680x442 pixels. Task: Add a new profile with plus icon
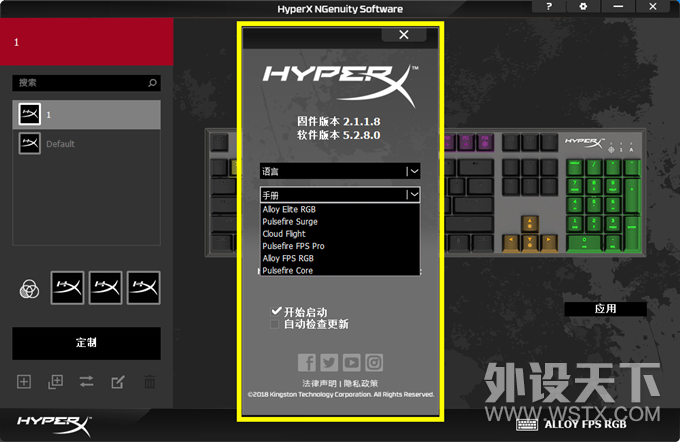pos(24,382)
